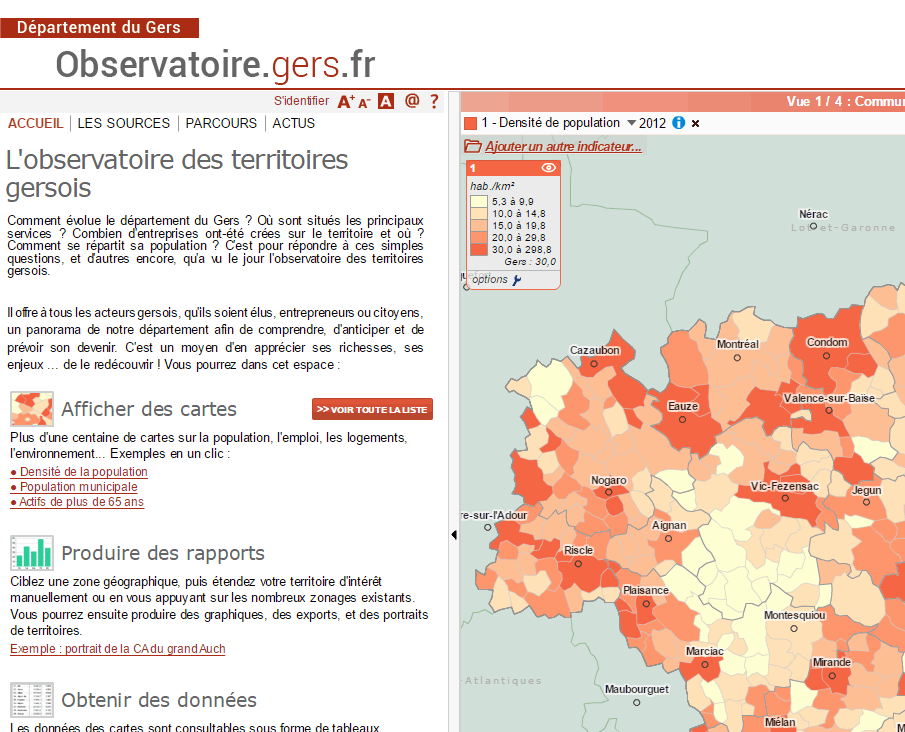
Task: Click Montesquiou marker on map
Action: 794,629
